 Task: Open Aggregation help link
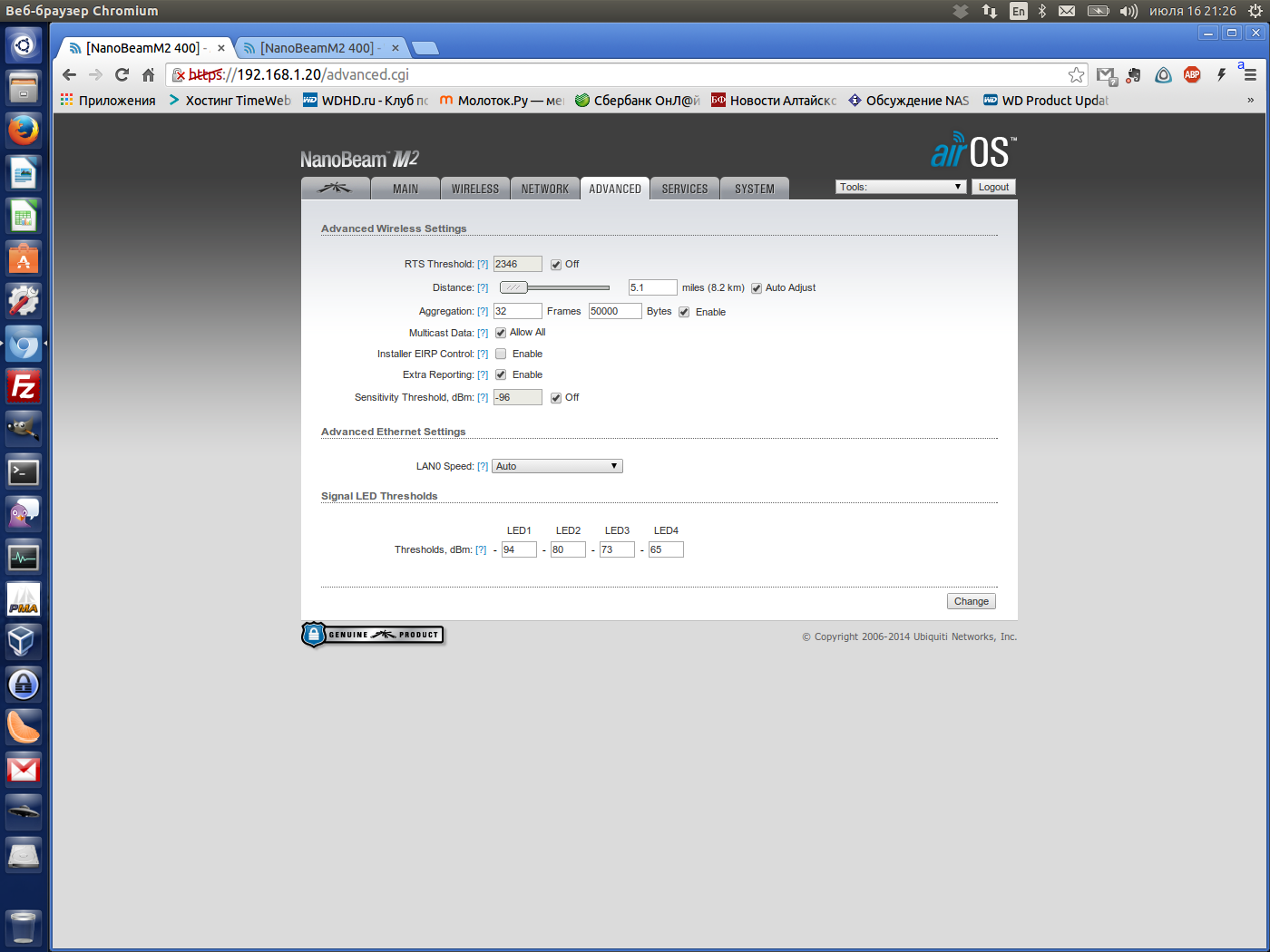[483, 312]
